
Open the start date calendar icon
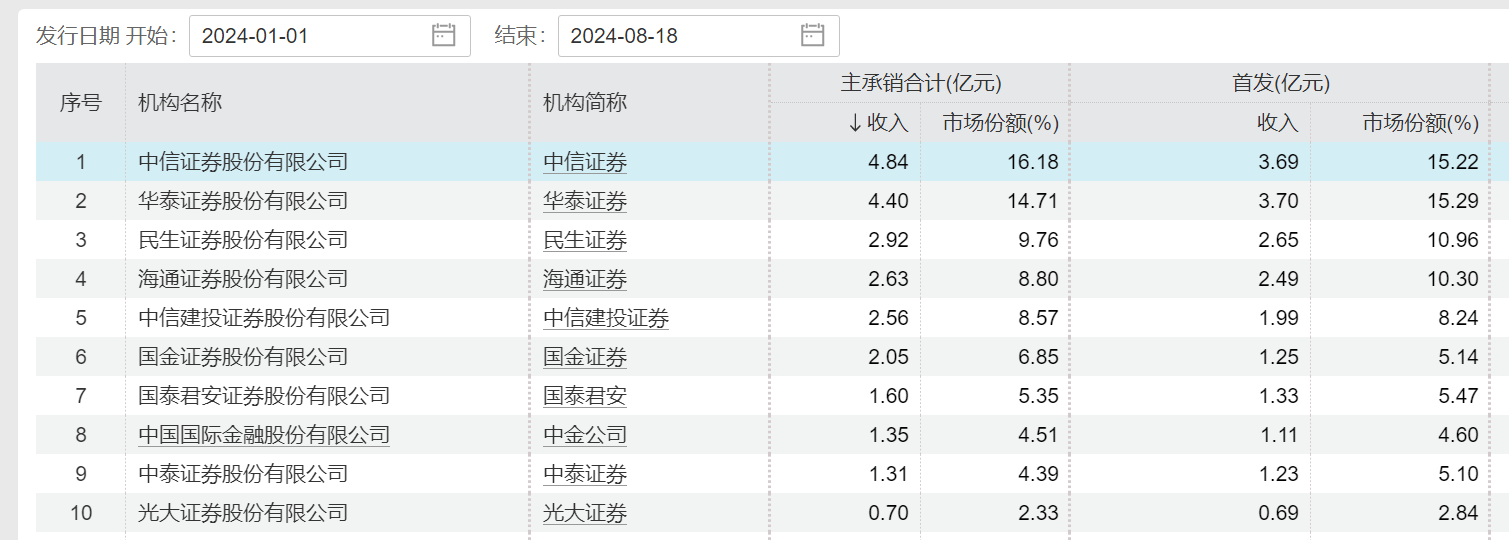click(x=443, y=35)
